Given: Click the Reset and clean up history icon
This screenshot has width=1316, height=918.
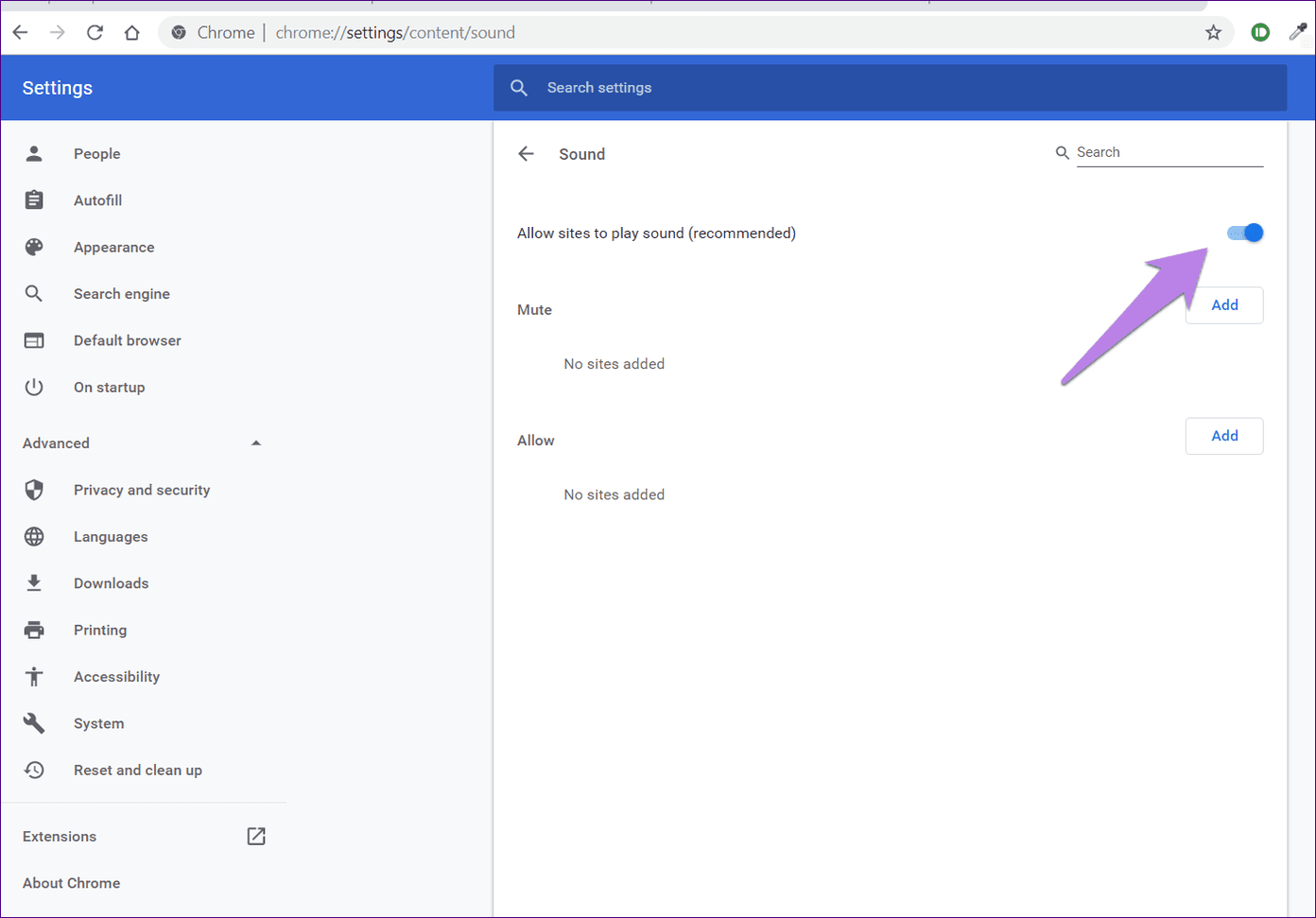Looking at the screenshot, I should click(34, 770).
